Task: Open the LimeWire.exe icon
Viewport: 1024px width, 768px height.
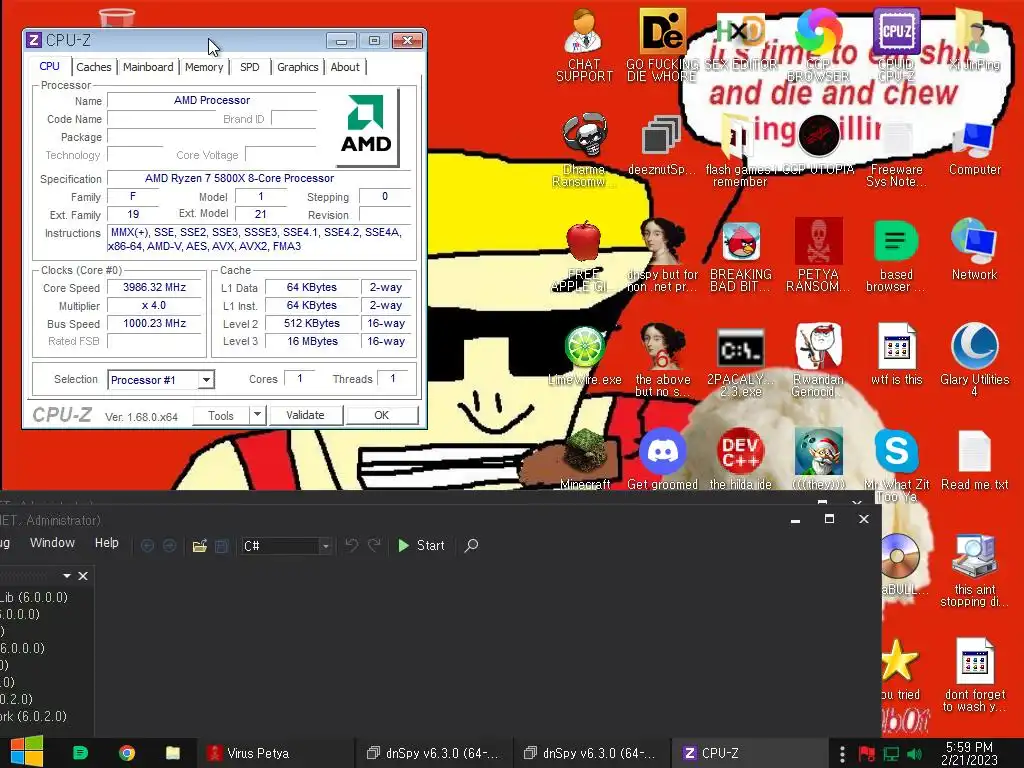Action: (x=584, y=357)
